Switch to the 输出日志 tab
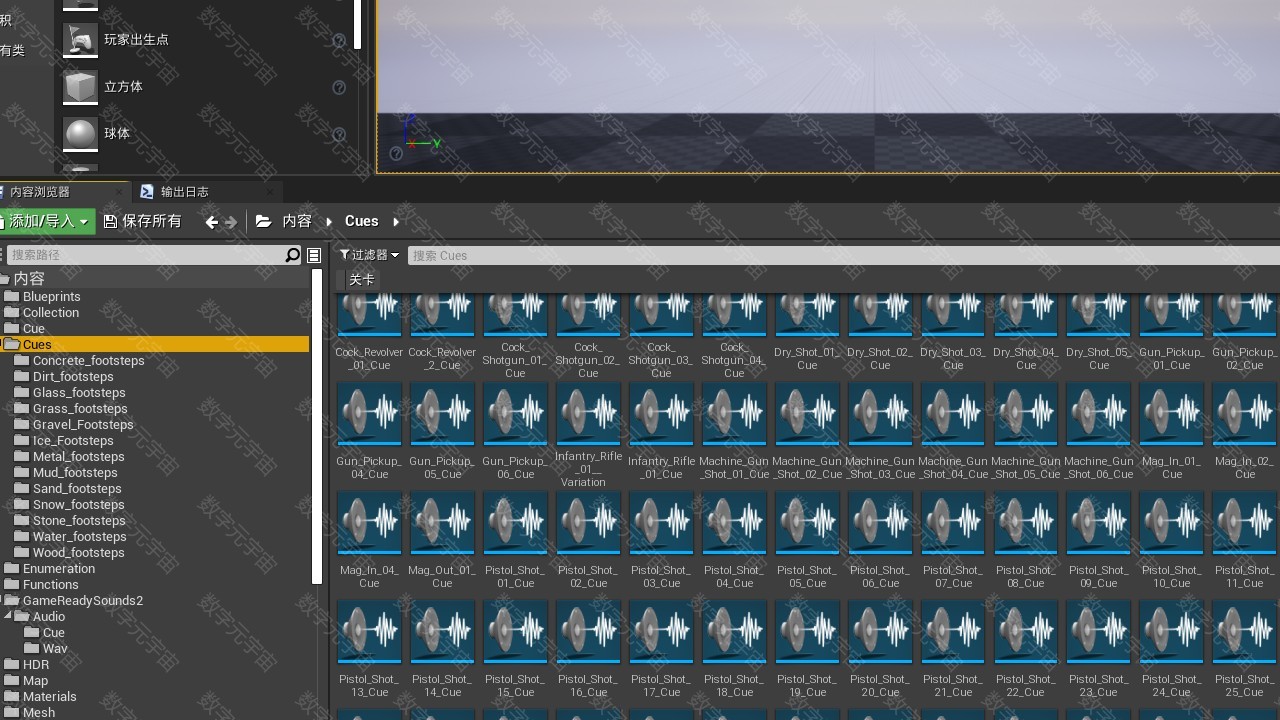 184,192
